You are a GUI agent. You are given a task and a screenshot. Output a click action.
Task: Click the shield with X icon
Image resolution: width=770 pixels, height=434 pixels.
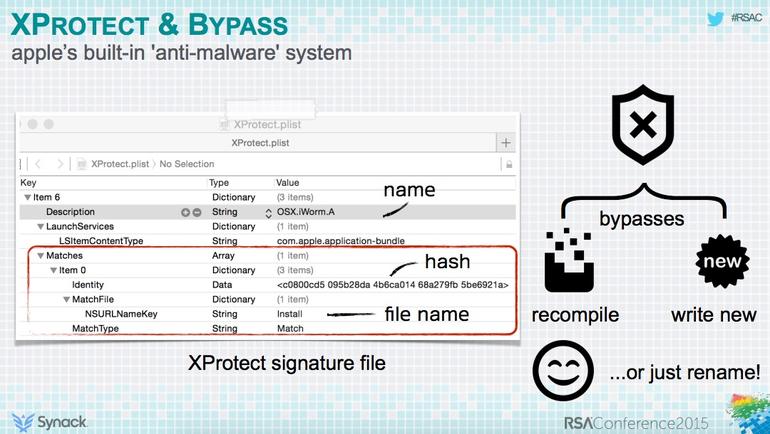tap(643, 125)
